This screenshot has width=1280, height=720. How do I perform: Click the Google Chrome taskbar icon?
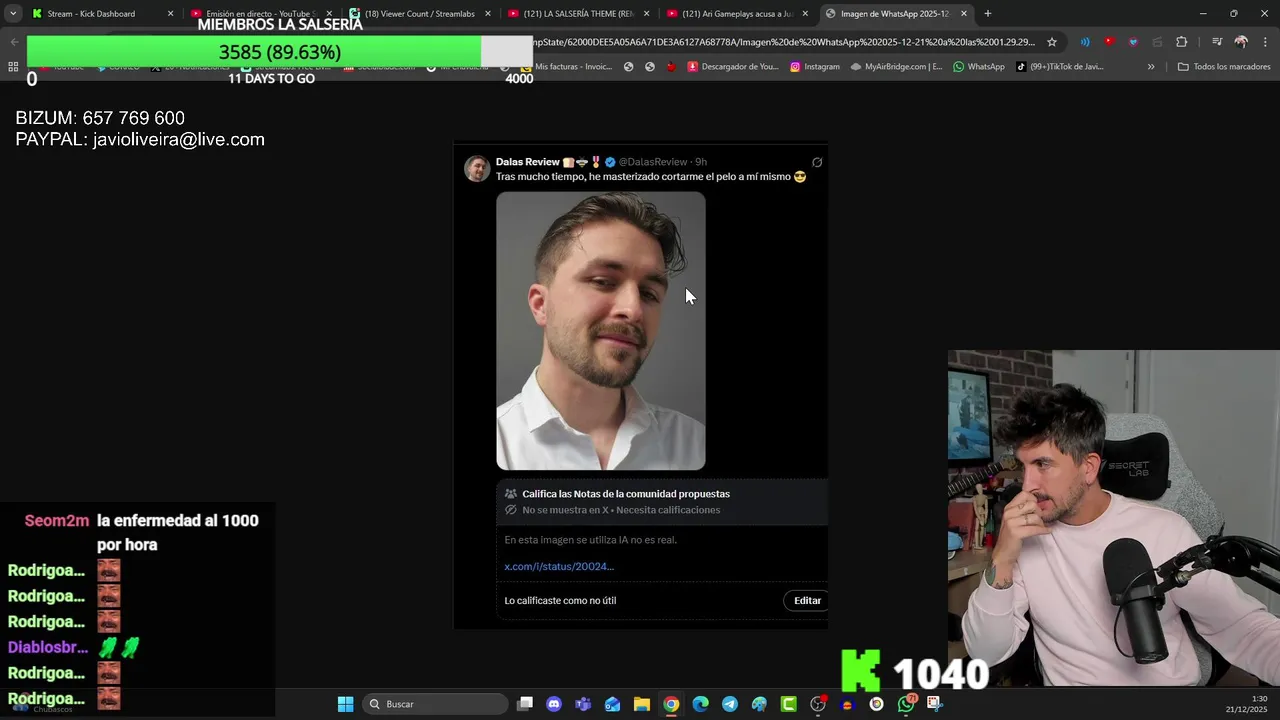pos(671,704)
